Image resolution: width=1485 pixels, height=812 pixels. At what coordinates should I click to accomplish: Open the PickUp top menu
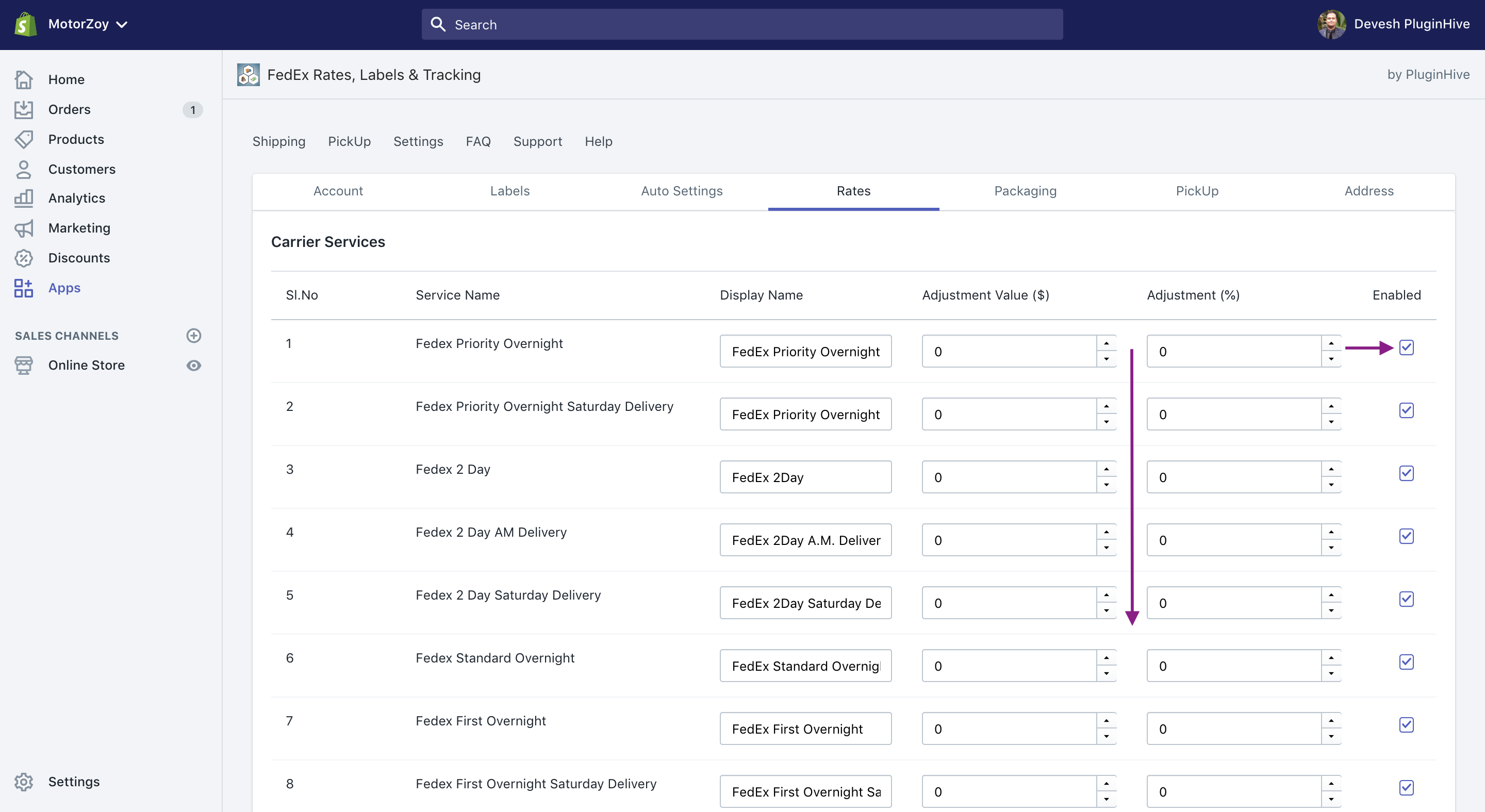[x=350, y=142]
